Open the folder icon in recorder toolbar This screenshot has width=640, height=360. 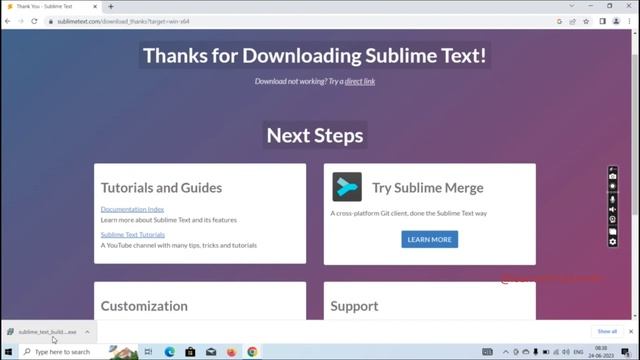(613, 231)
